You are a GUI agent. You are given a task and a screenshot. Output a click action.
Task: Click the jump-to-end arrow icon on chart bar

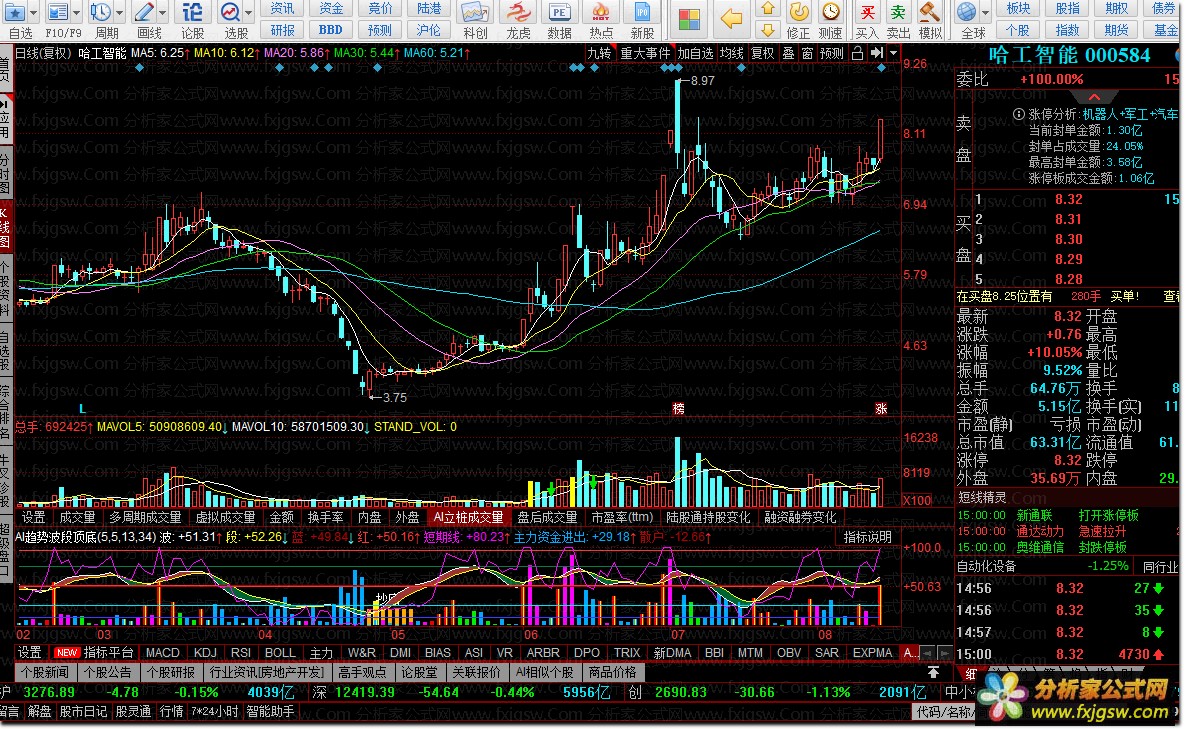click(x=877, y=53)
